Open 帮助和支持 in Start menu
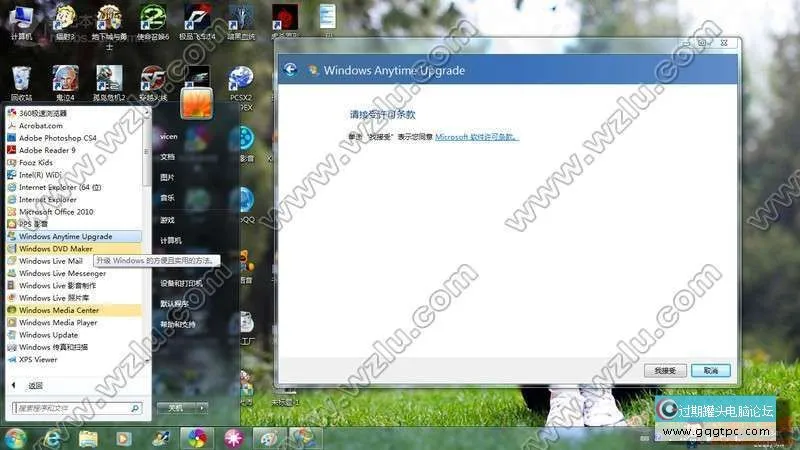Screen dimensions: 800x450 point(178,324)
